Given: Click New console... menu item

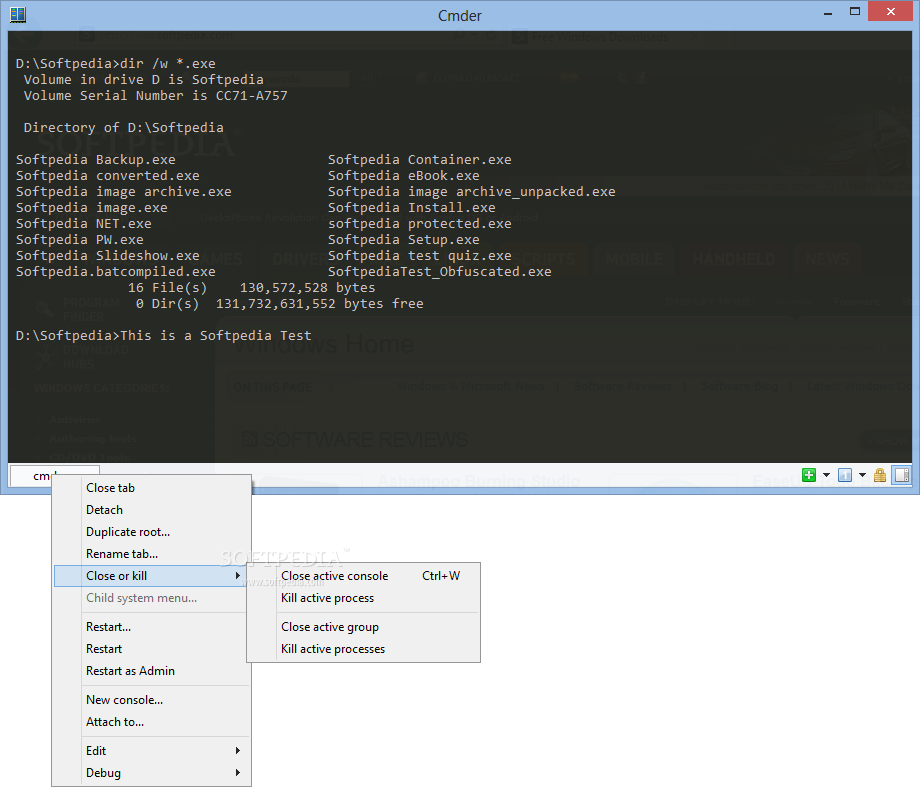Looking at the screenshot, I should tap(151, 700).
